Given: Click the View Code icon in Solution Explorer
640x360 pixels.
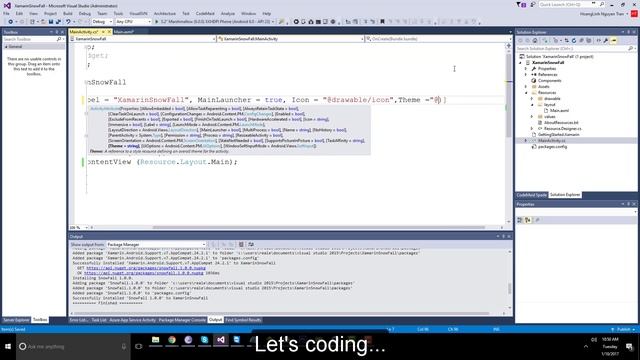Looking at the screenshot, I should click(598, 40).
